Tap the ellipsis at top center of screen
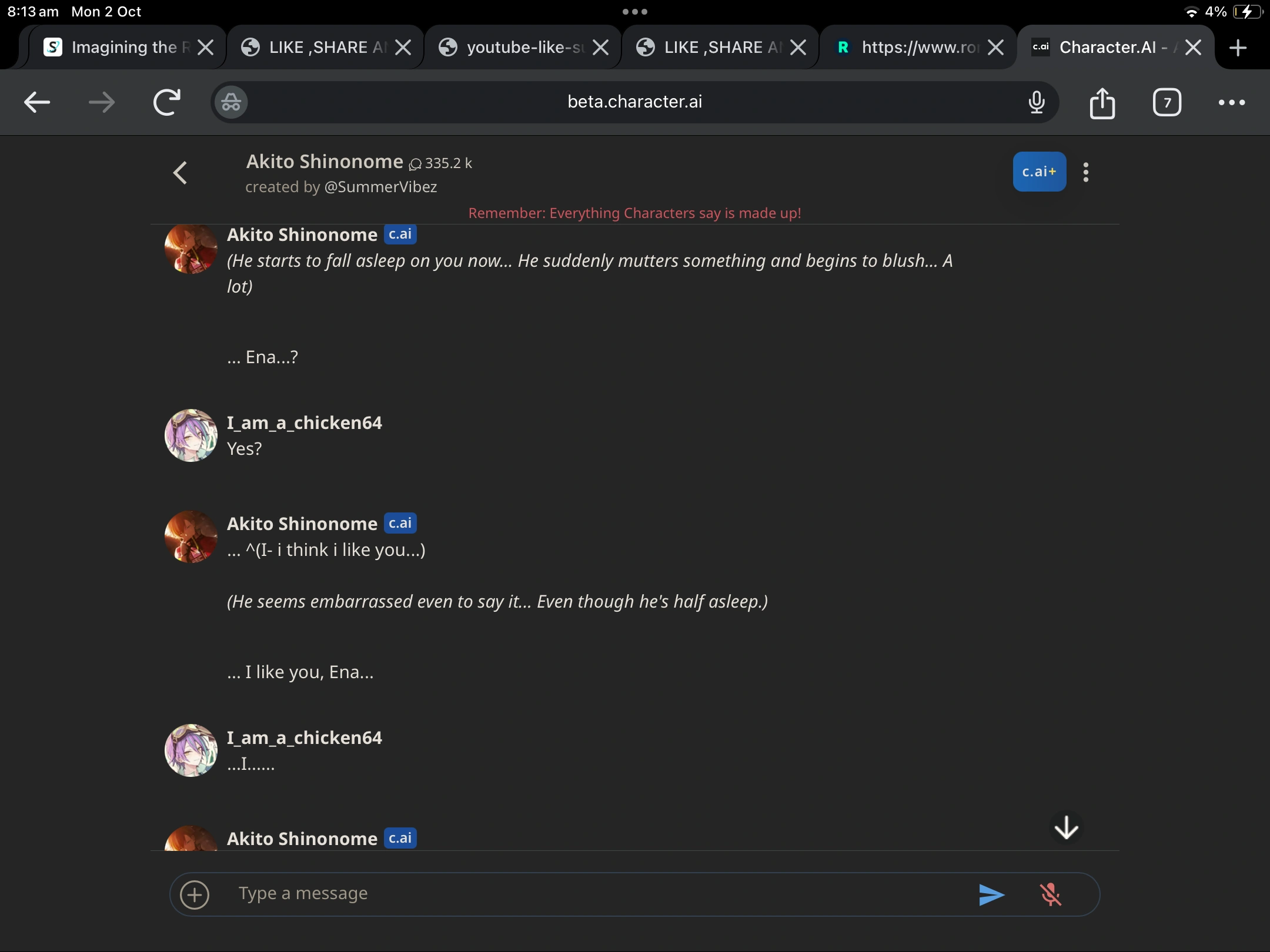The height and width of the screenshot is (952, 1270). point(635,11)
